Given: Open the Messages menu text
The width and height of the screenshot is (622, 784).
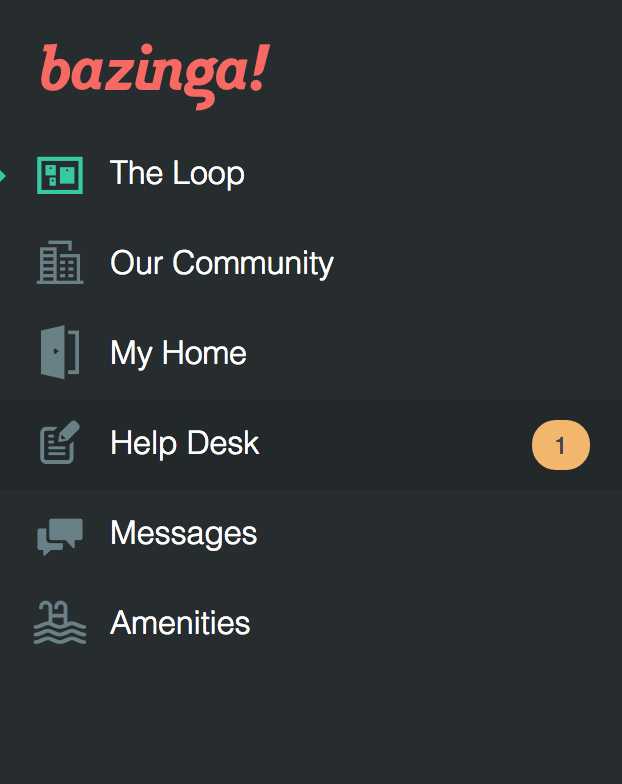Looking at the screenshot, I should (184, 533).
